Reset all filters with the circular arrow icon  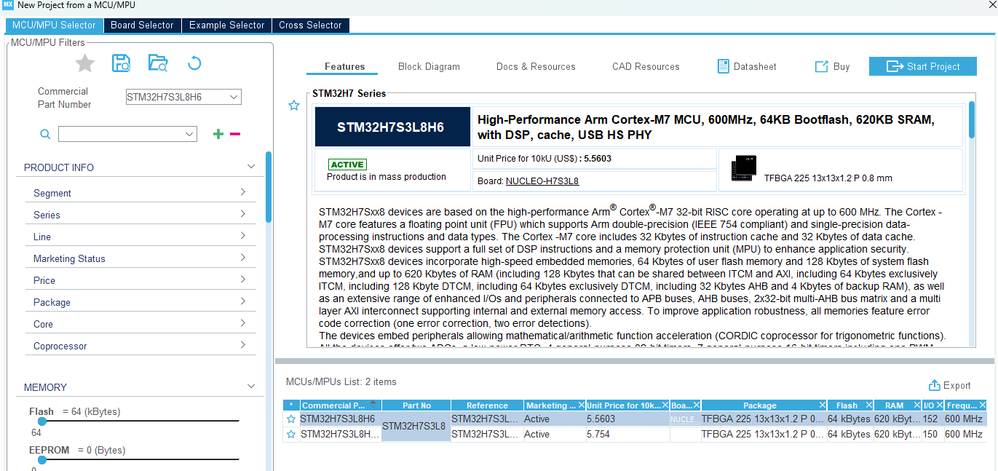click(x=194, y=63)
